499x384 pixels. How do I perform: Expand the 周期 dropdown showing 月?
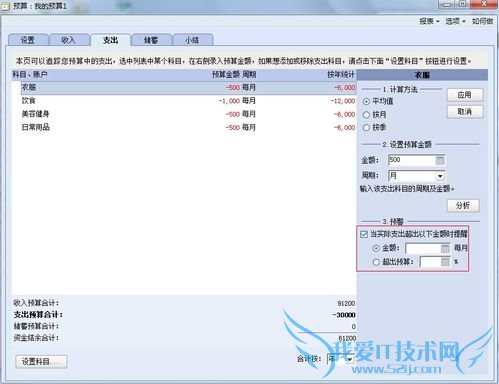pyautogui.click(x=440, y=176)
